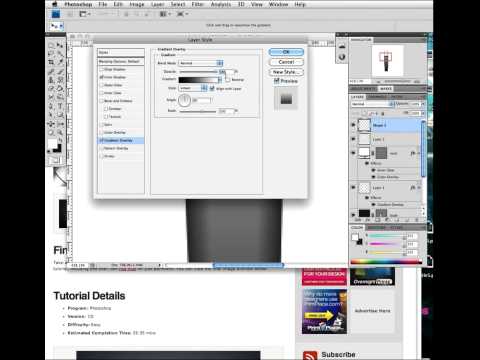
Task: Select the Horizontal Type tool
Action: point(60,106)
